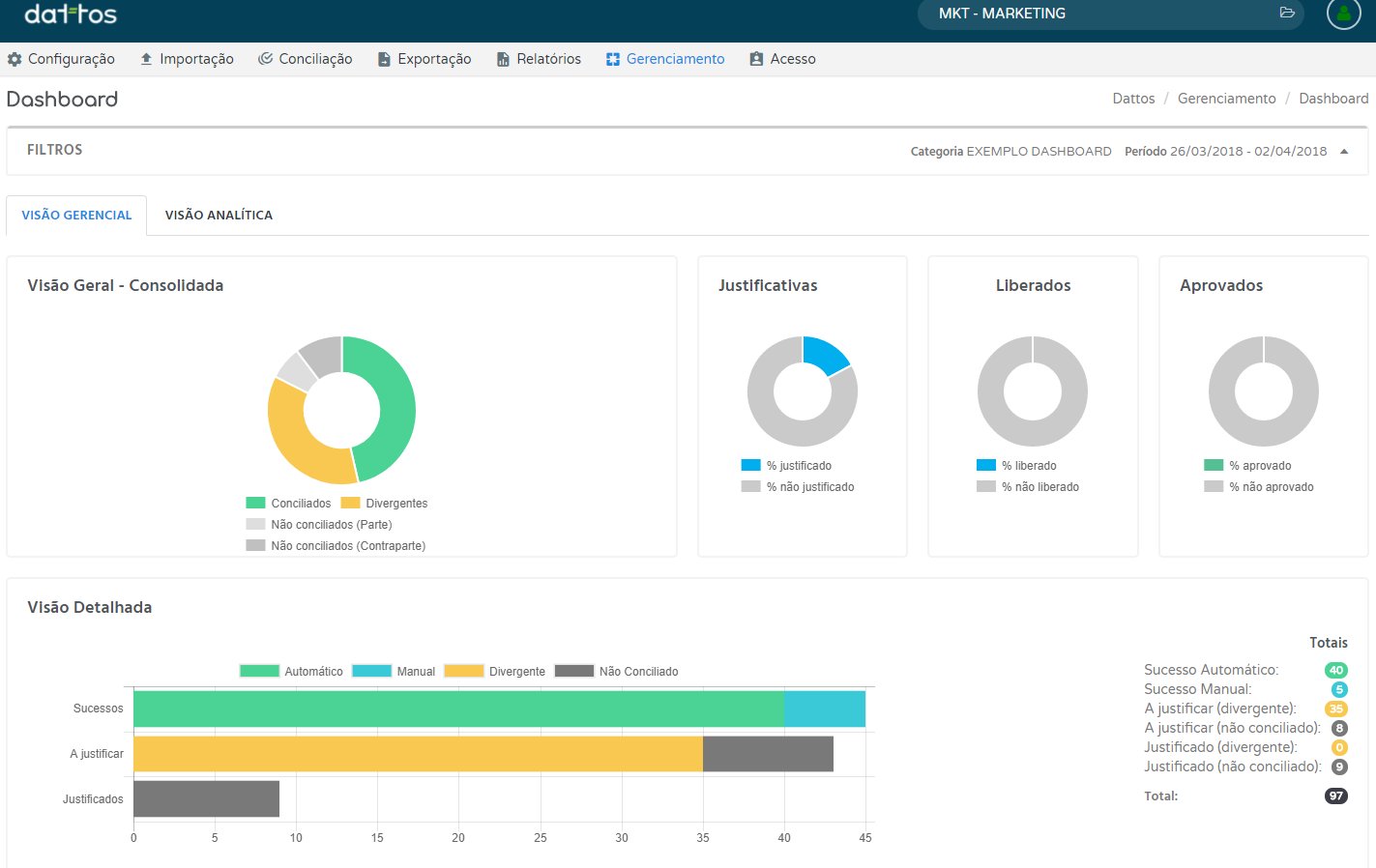The width and height of the screenshot is (1376, 868).
Task: Click the gray Justificados bar
Action: tap(206, 798)
